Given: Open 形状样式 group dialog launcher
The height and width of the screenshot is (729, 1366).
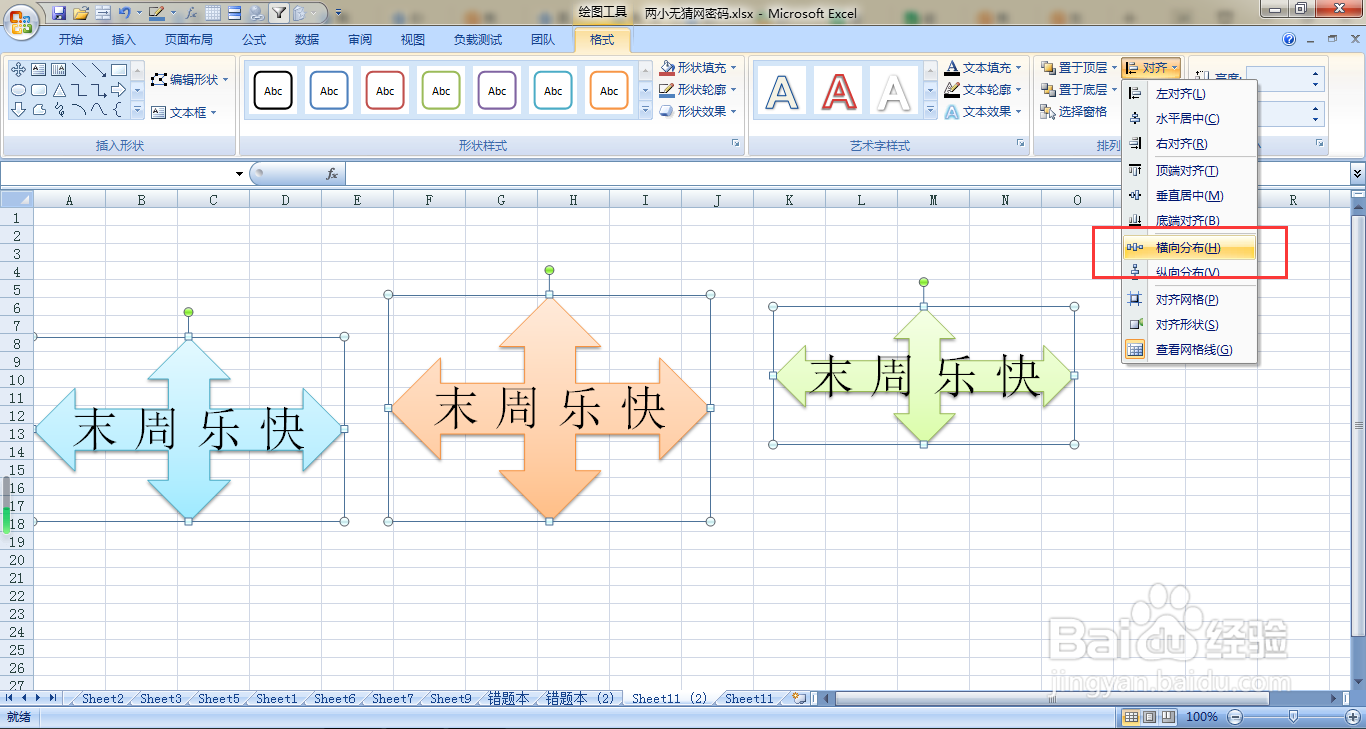Looking at the screenshot, I should [736, 144].
